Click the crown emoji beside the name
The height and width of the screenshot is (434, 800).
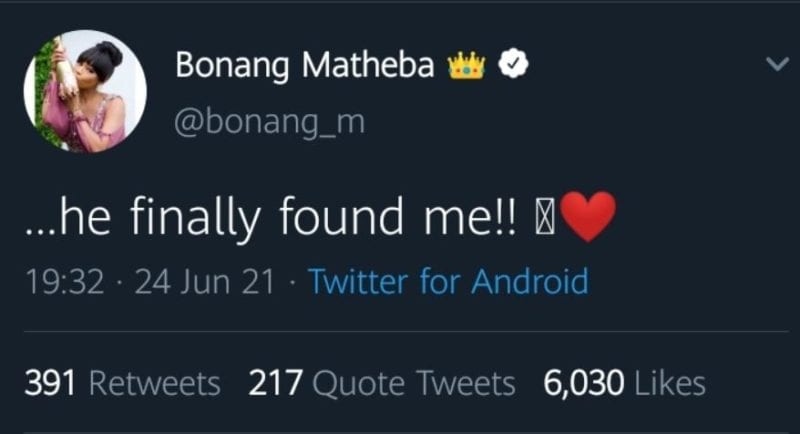tap(466, 64)
